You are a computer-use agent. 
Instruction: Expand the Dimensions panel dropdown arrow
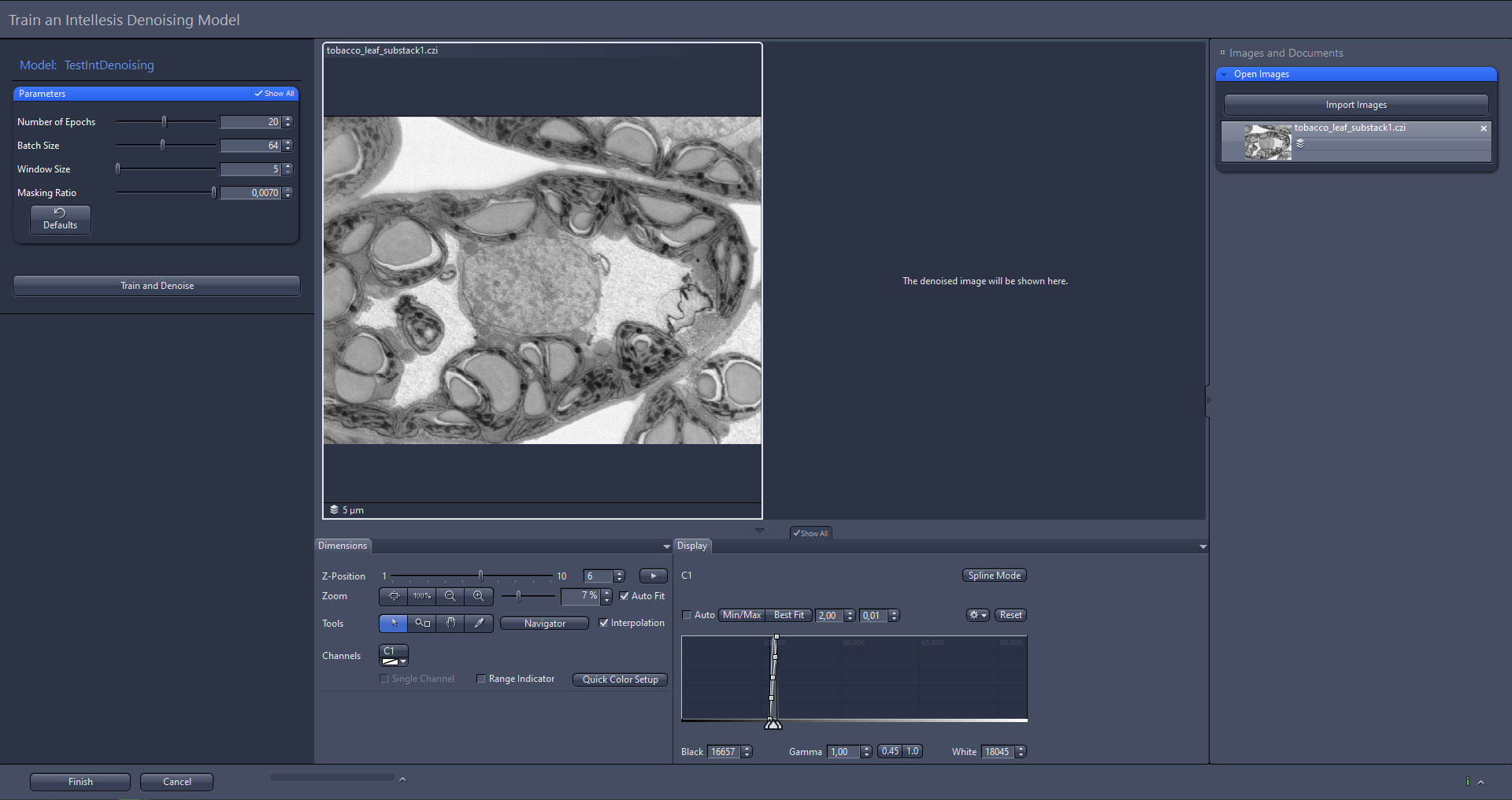[665, 546]
